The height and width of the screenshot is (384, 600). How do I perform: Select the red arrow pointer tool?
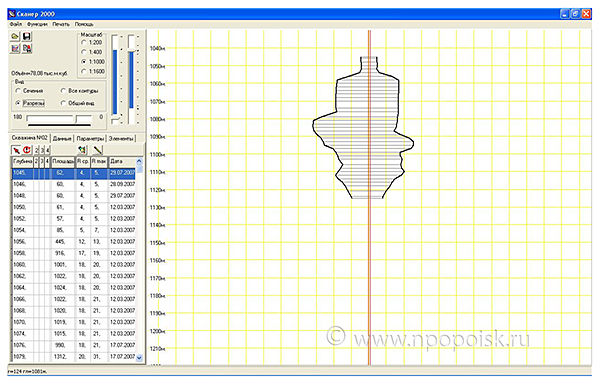[x=16, y=150]
